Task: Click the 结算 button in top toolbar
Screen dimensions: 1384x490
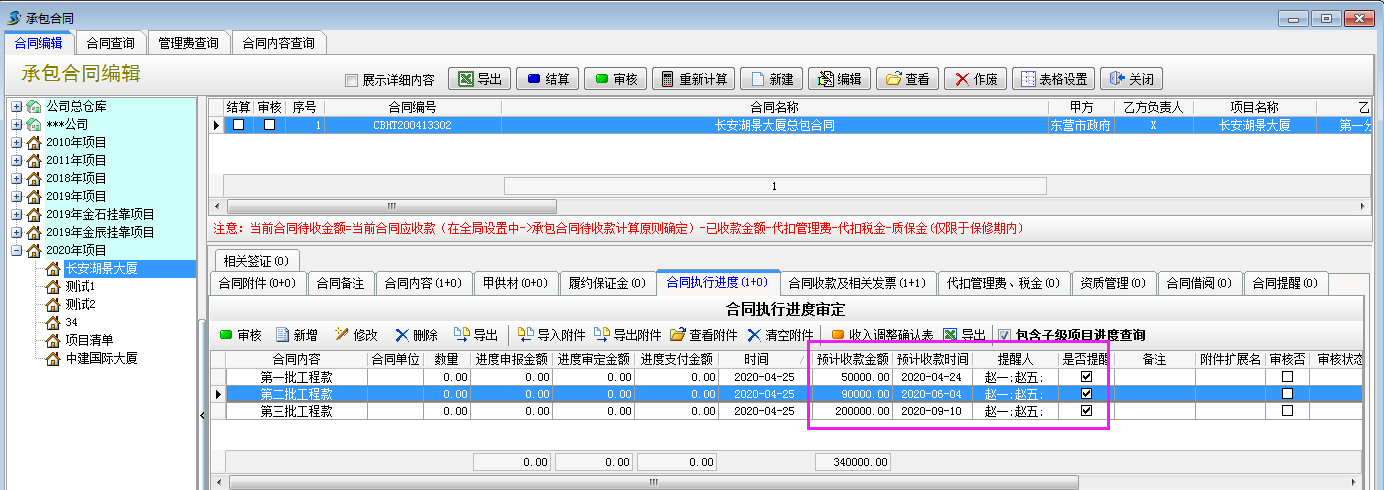Action: point(548,80)
